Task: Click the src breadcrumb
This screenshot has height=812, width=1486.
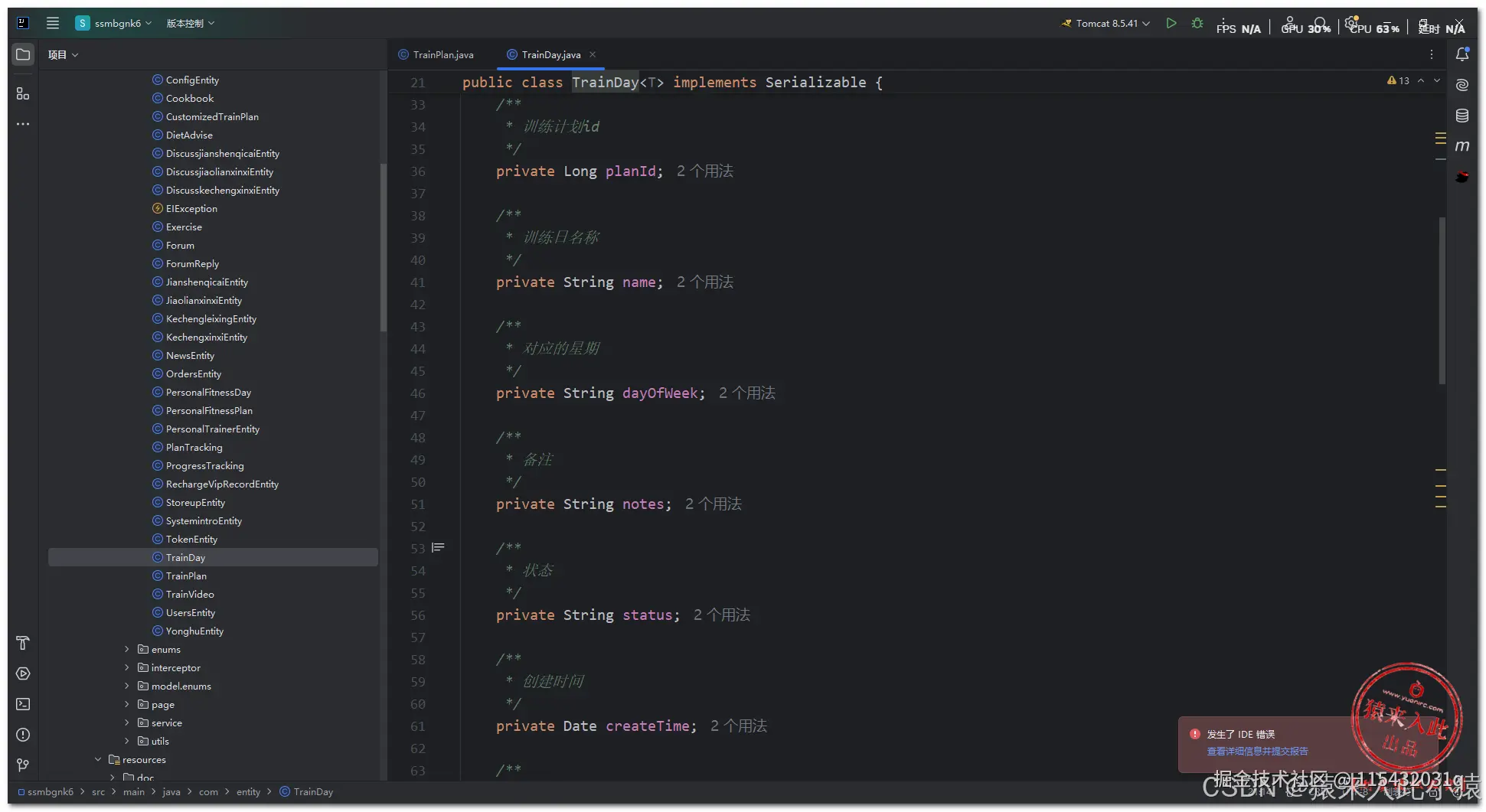Action: [99, 791]
